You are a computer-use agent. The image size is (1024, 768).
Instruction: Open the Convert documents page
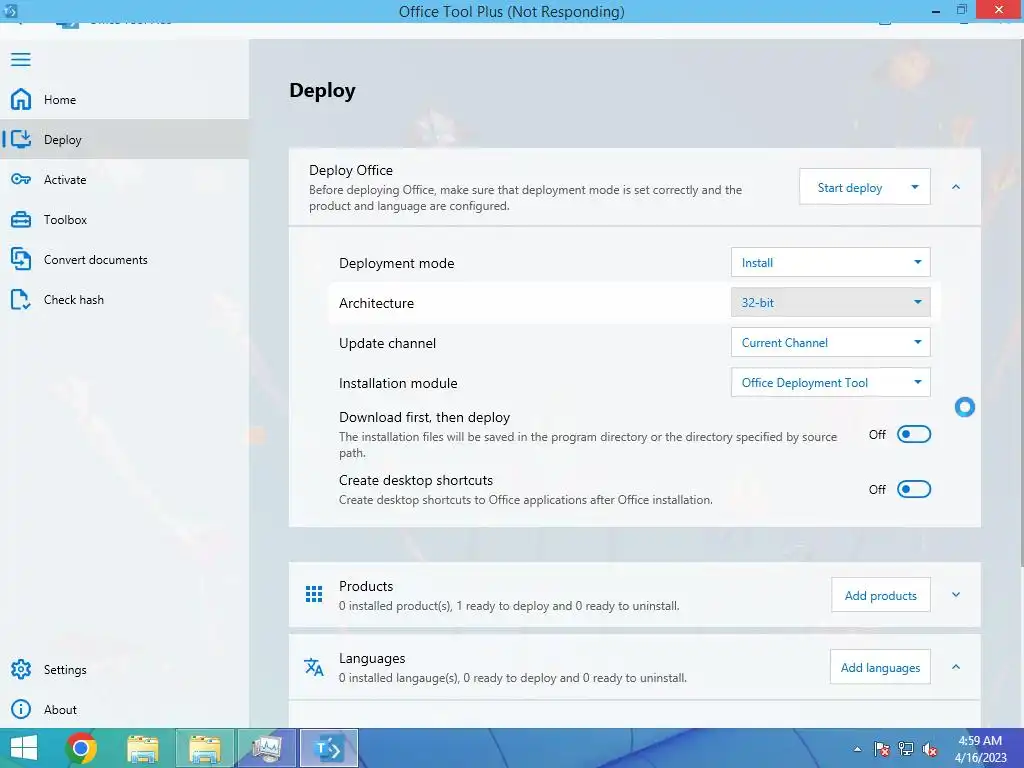tap(124, 259)
